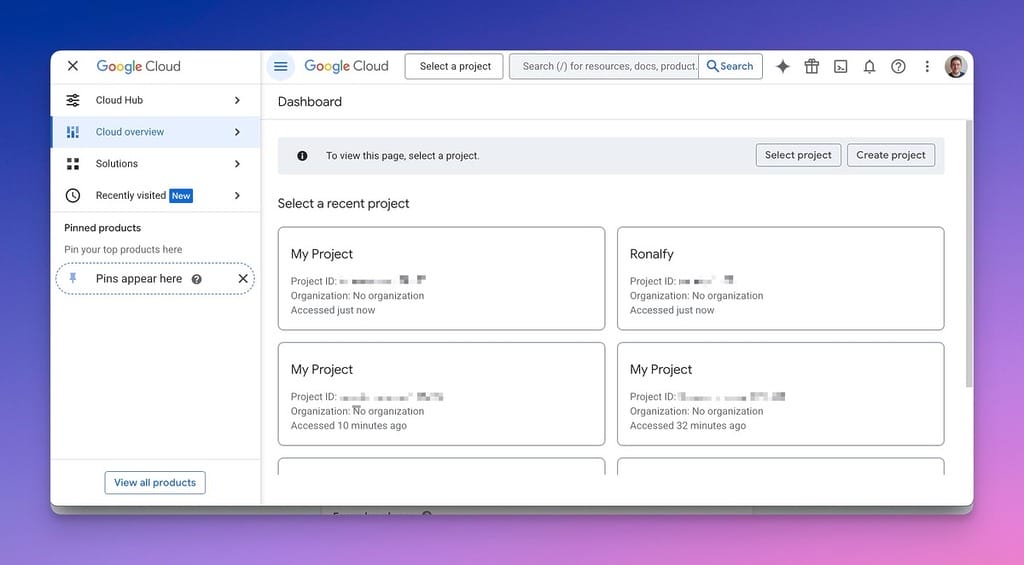The height and width of the screenshot is (565, 1024).
Task: Click View all products button
Action: 155,483
